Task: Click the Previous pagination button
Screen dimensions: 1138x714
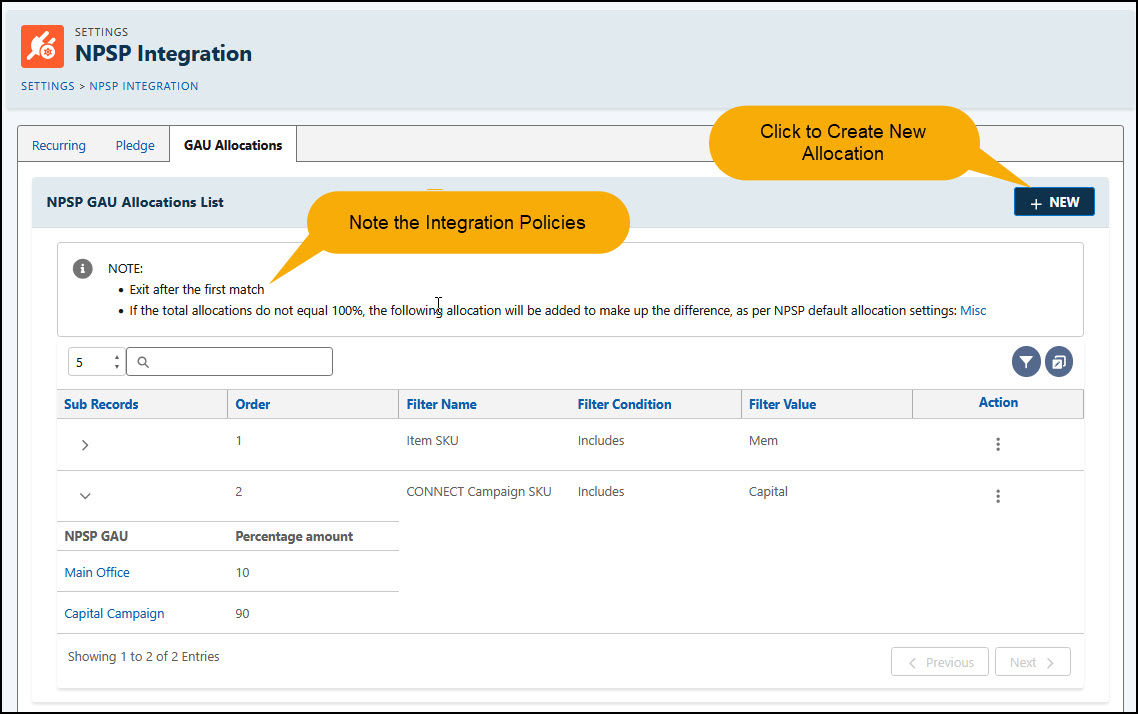Action: click(x=940, y=662)
